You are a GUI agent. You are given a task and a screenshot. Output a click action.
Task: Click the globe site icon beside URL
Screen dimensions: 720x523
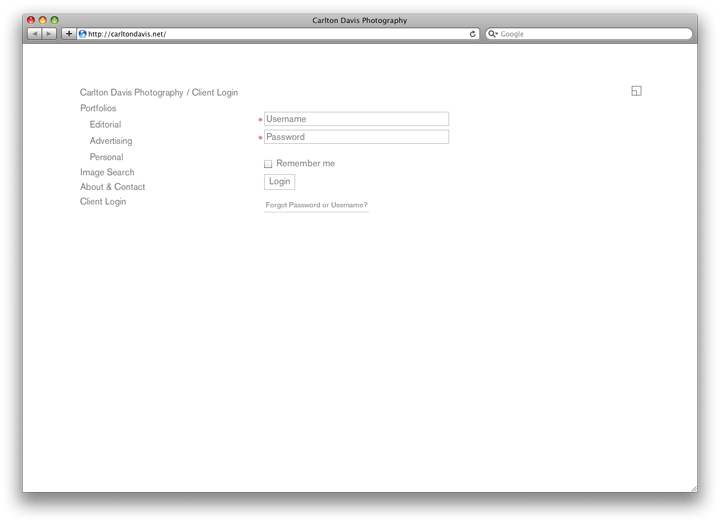click(83, 34)
